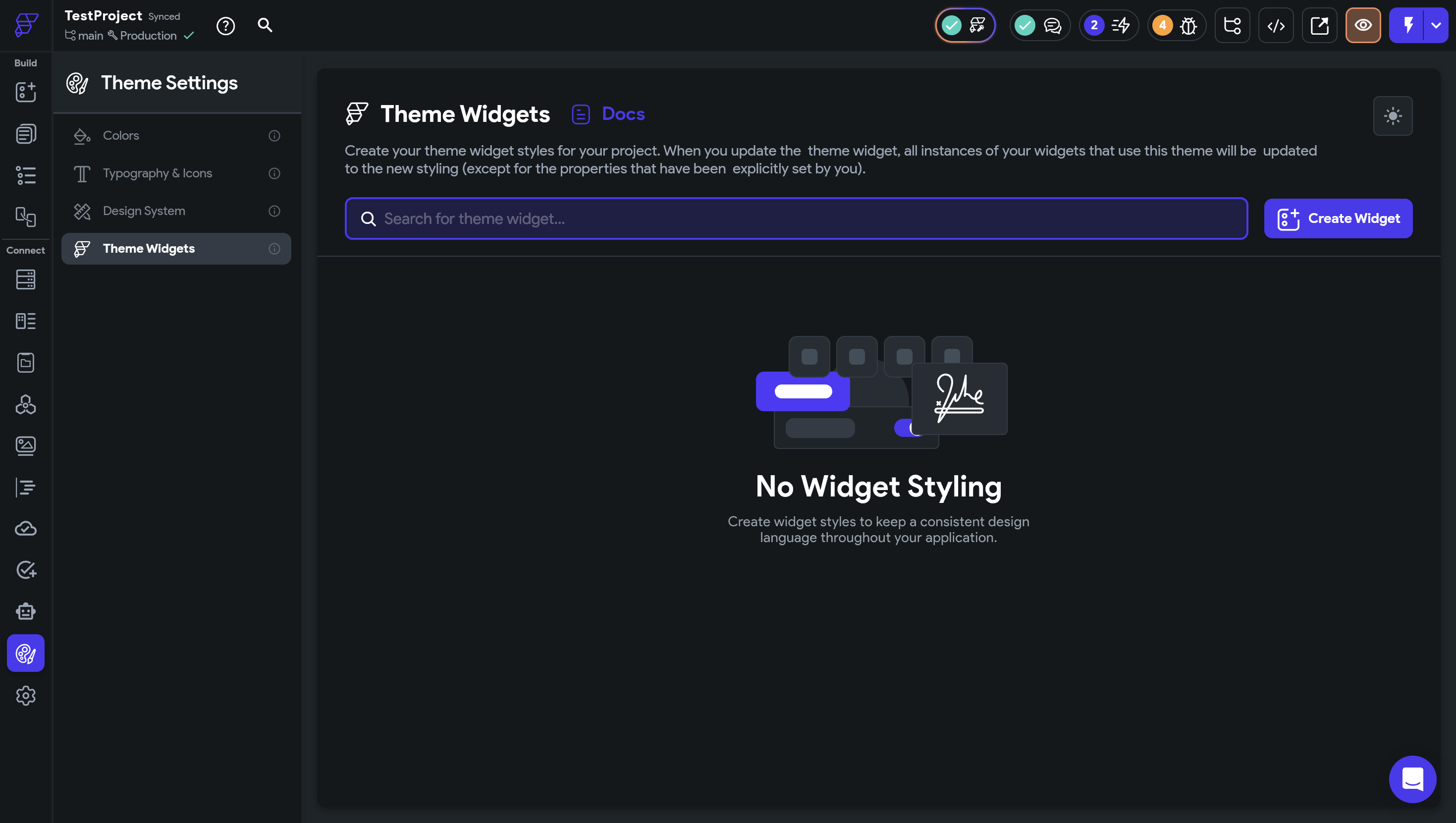This screenshot has height=823, width=1456.
Task: Expand the run mode dropdown arrow
Action: 1436,25
